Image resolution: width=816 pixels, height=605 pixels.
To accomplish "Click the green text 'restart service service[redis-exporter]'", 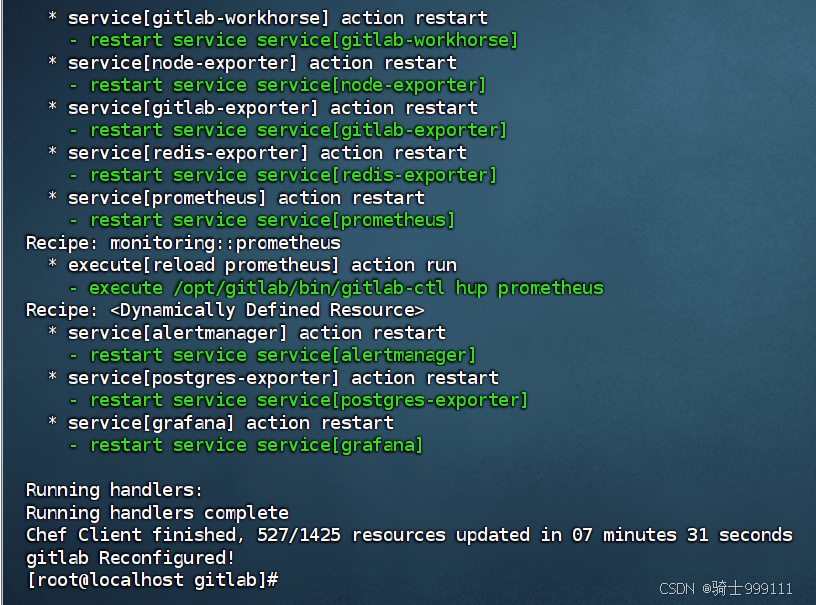I will 294,176.
